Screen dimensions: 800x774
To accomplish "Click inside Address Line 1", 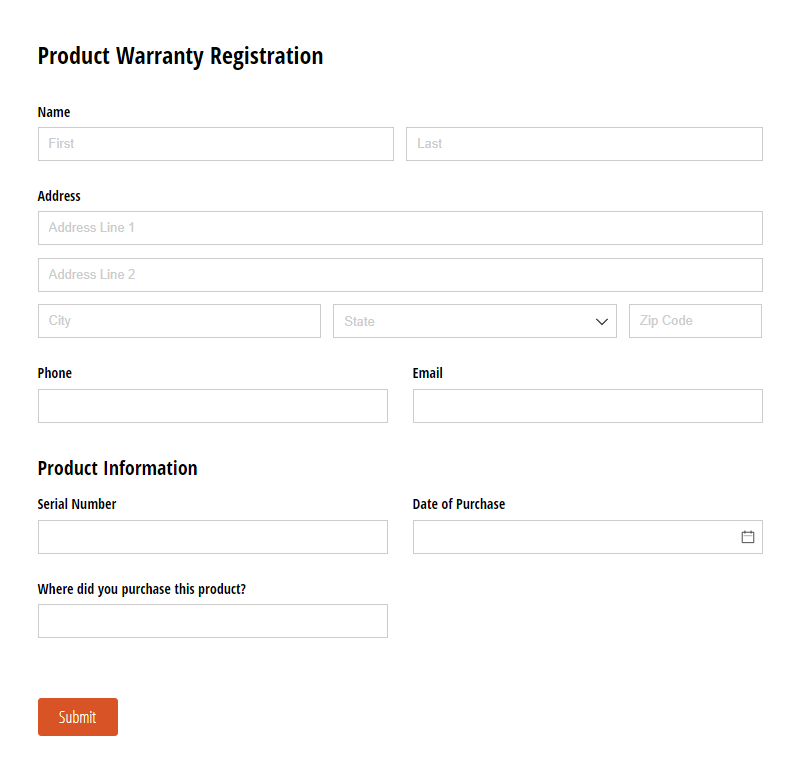I will [399, 227].
